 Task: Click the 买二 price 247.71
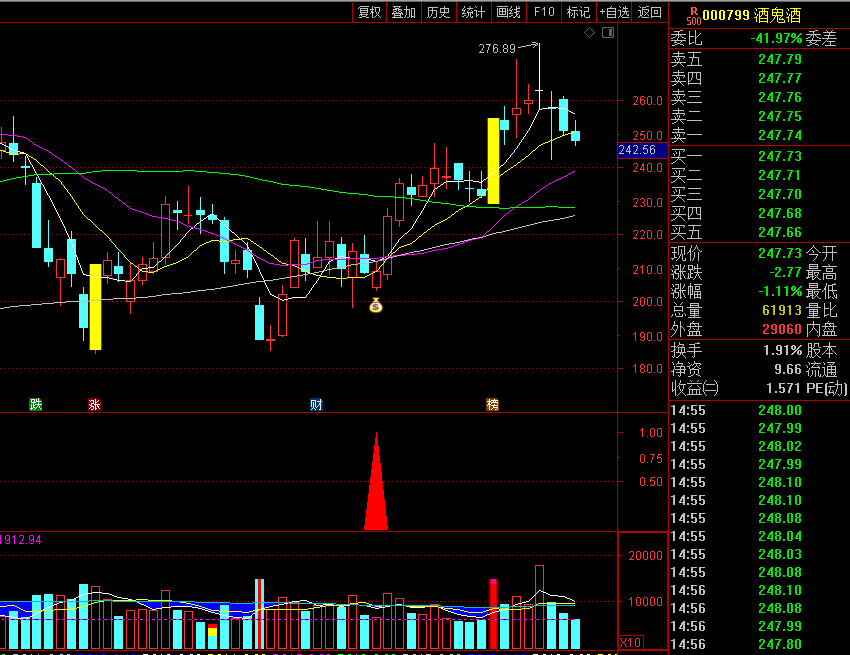pos(780,175)
